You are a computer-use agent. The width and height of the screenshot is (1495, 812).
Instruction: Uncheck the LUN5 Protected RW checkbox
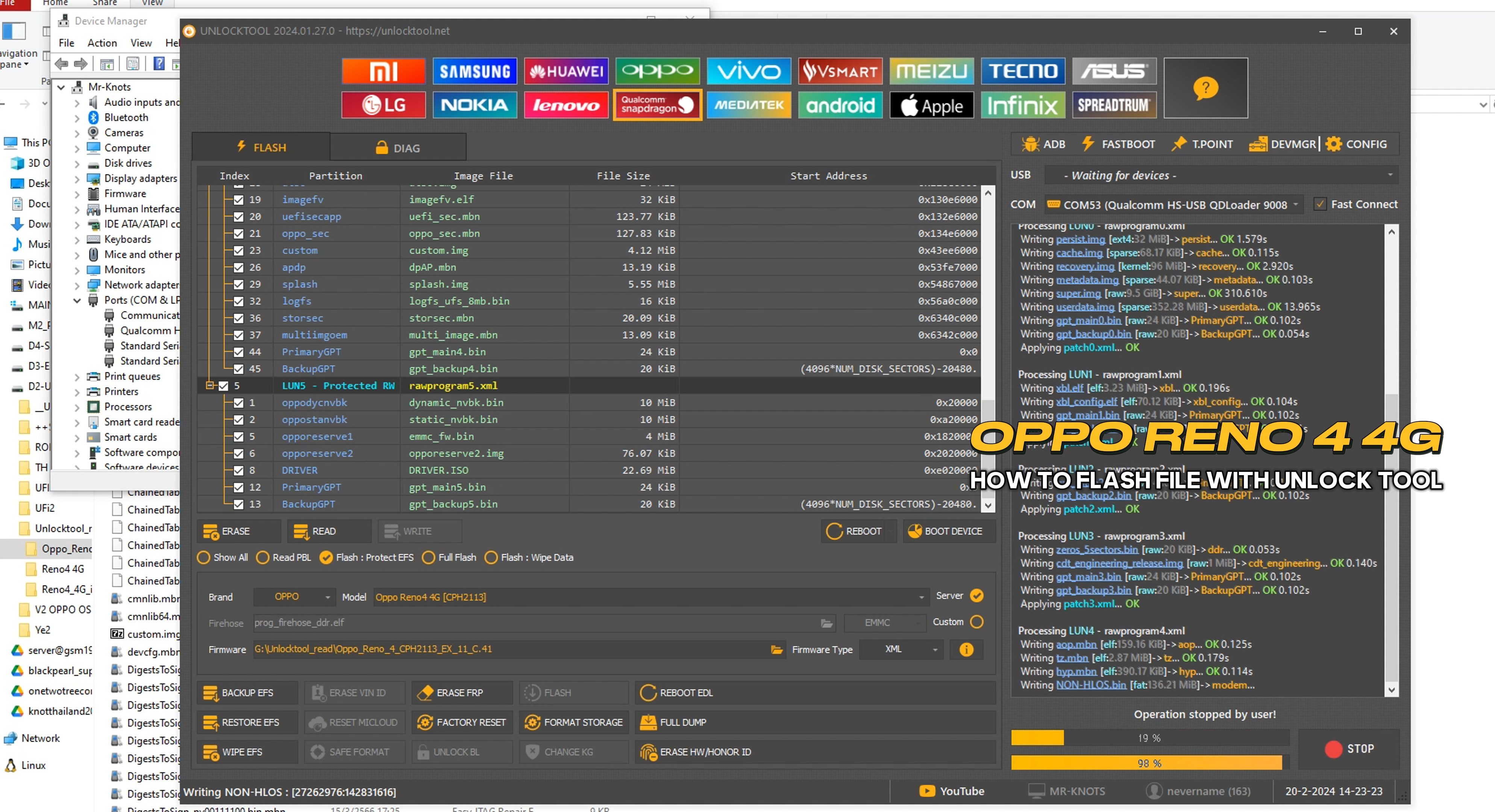tap(223, 386)
